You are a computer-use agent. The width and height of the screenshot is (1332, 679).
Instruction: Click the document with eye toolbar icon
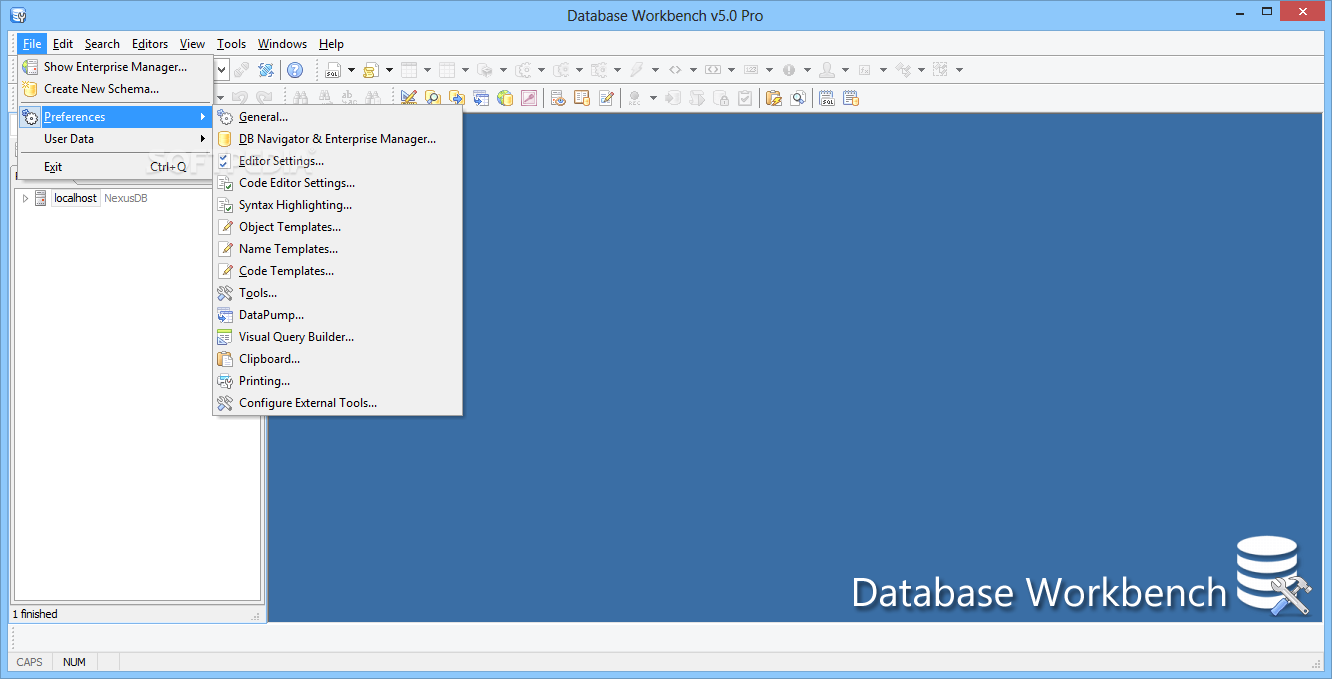pyautogui.click(x=558, y=98)
